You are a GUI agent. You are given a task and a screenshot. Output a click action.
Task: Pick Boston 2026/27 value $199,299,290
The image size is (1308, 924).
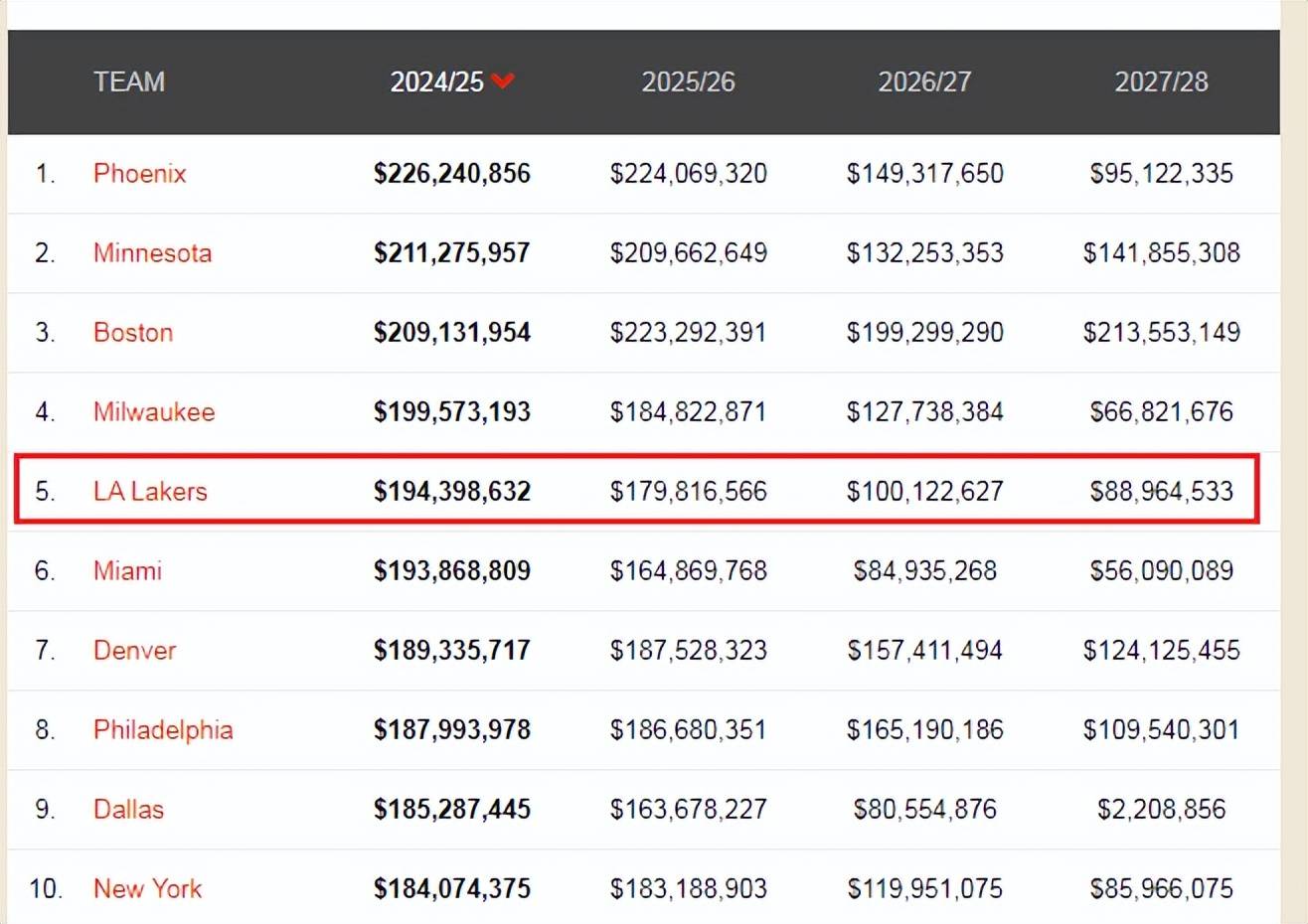(925, 333)
